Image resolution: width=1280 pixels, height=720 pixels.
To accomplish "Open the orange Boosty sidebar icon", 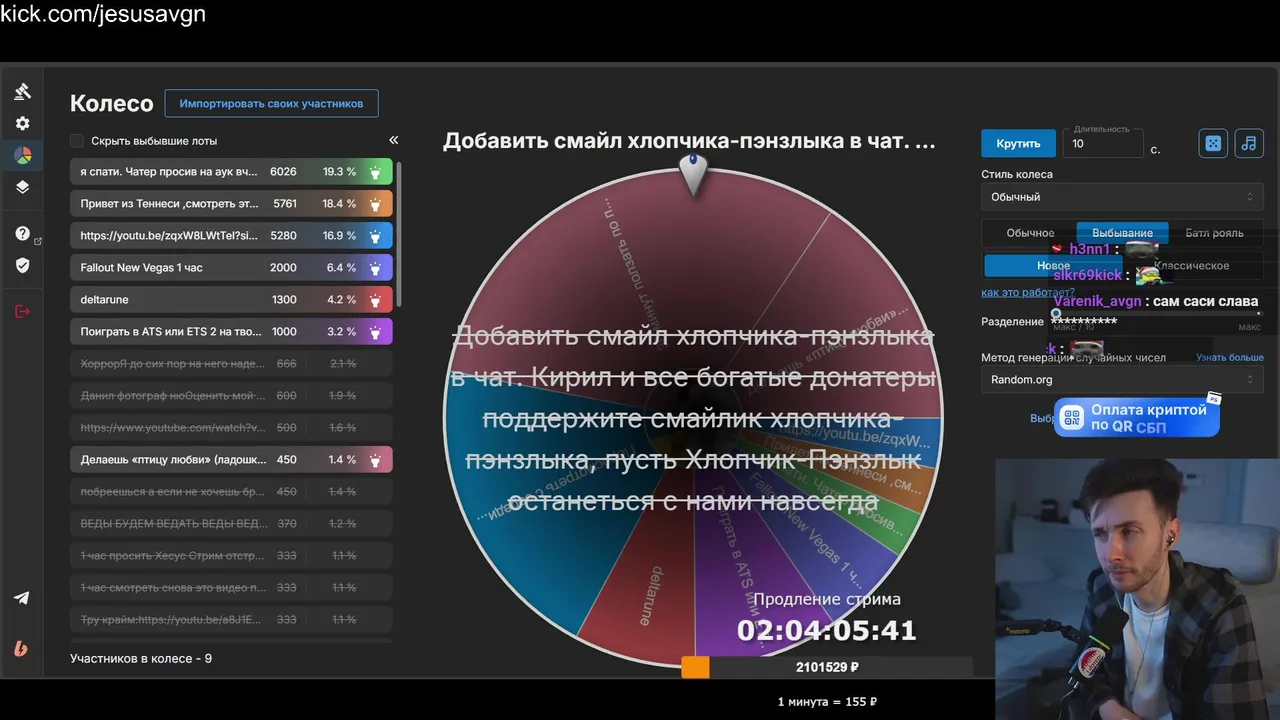I will pyautogui.click(x=21, y=649).
